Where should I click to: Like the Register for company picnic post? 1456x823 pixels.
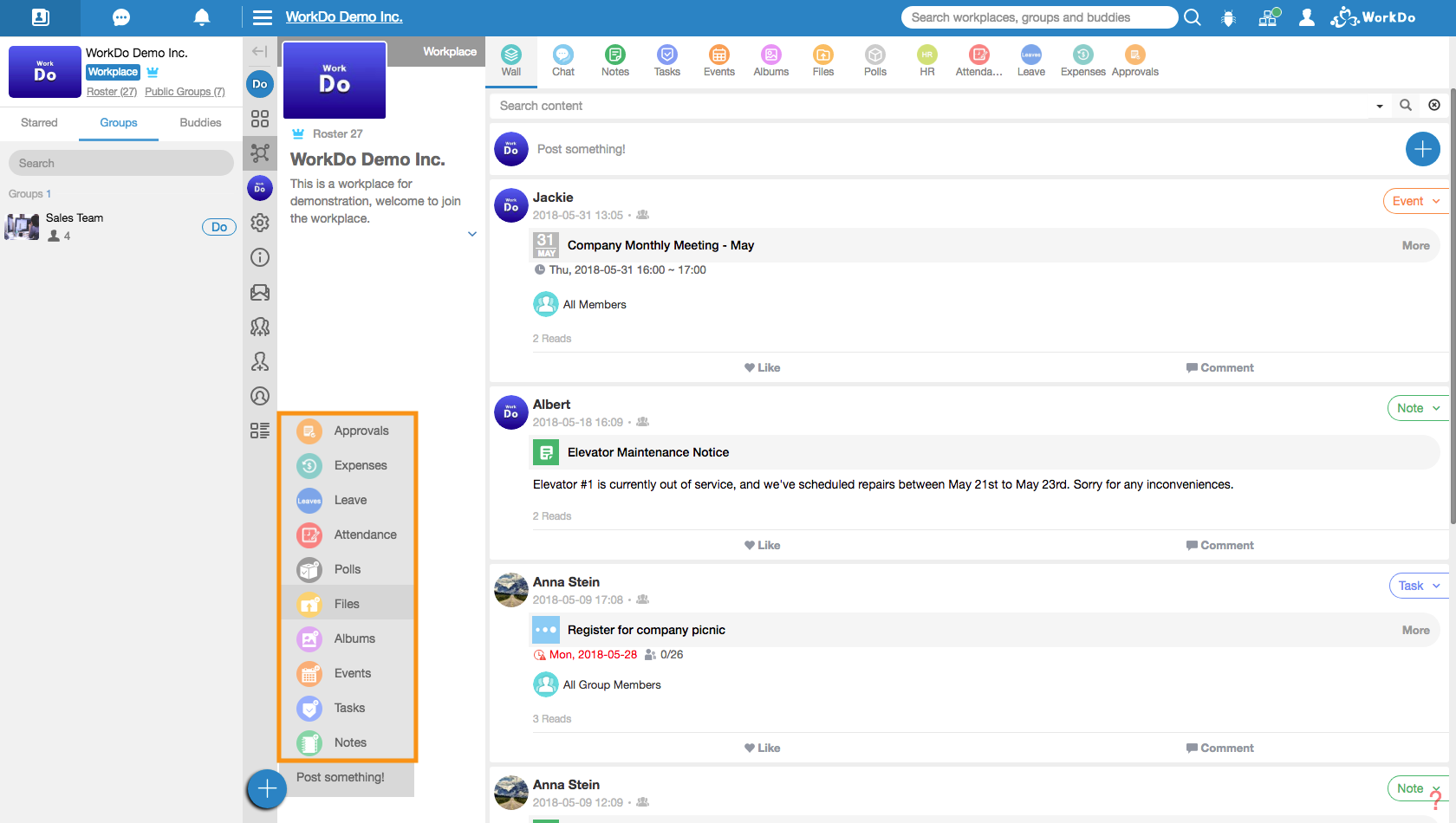[763, 748]
